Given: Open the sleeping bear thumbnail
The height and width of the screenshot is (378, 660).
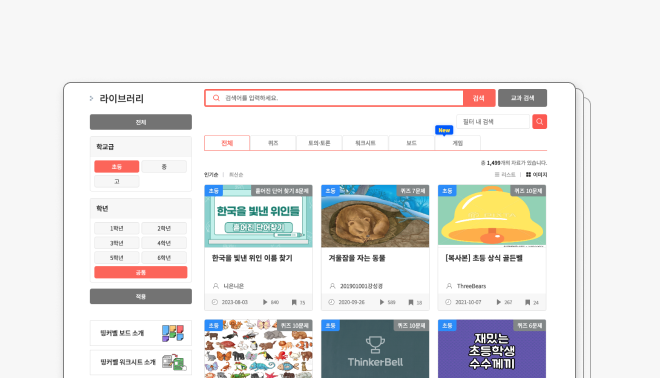Looking at the screenshot, I should click(375, 216).
